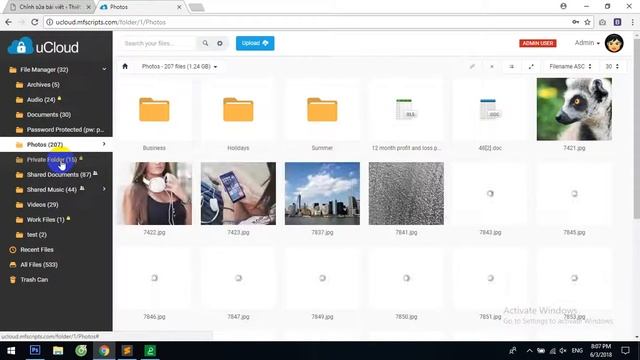
Task: Click the uCloud logo
Action: coord(43,47)
